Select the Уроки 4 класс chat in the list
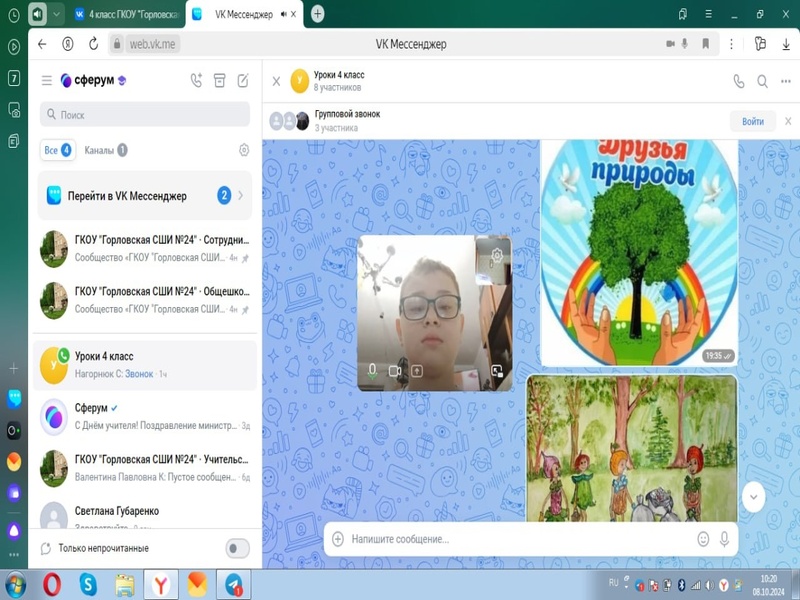Screen dimensions: 800x600 click(x=145, y=365)
